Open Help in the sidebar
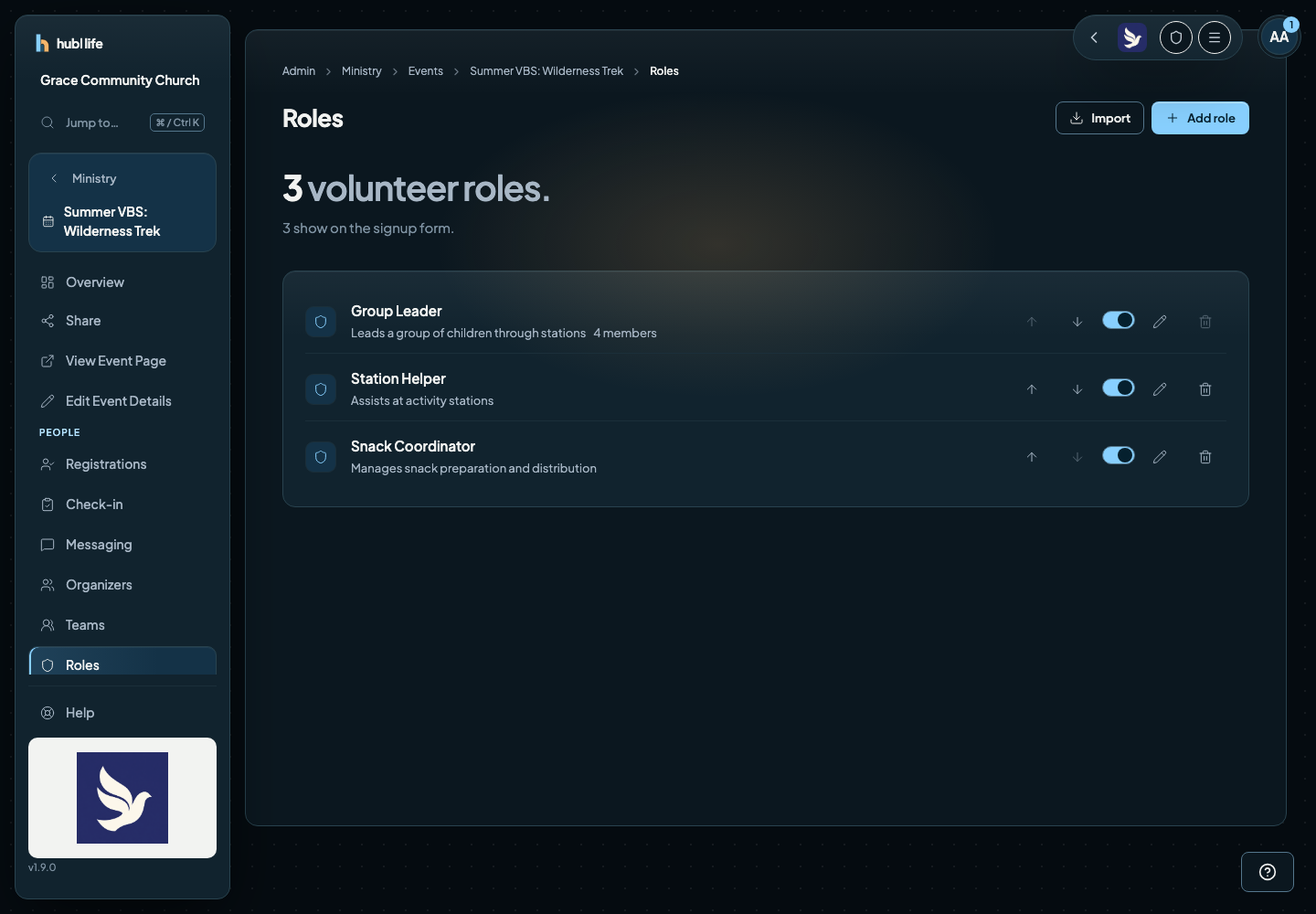This screenshot has width=1316, height=914. [122, 713]
